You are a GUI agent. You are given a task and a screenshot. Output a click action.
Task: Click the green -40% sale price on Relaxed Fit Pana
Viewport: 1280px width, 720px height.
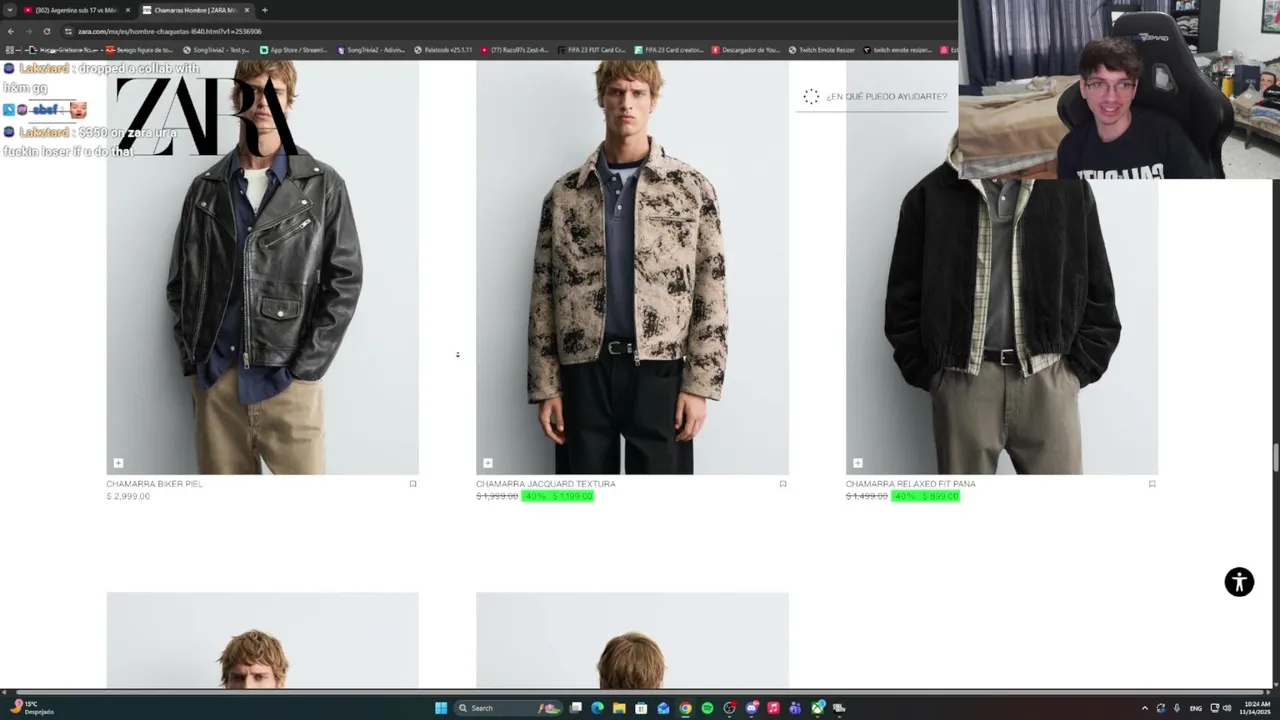tap(925, 496)
